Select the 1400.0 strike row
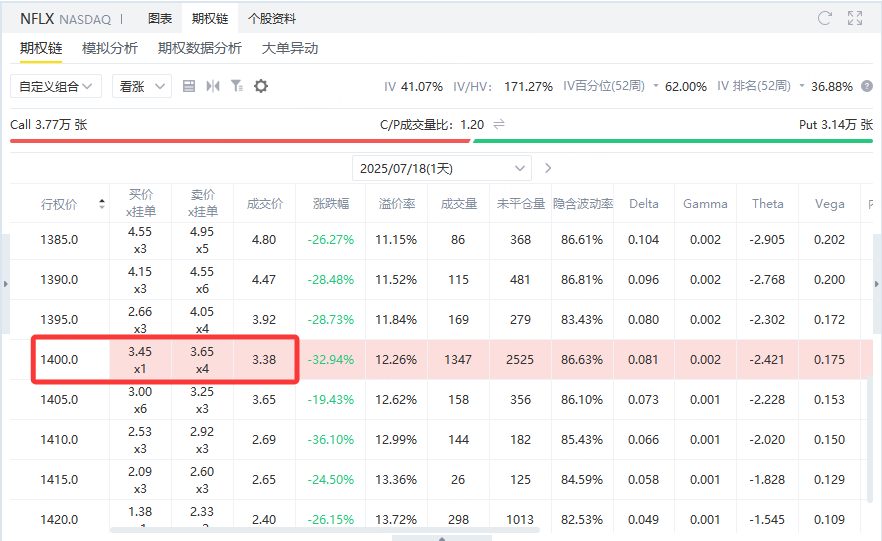 [441, 359]
